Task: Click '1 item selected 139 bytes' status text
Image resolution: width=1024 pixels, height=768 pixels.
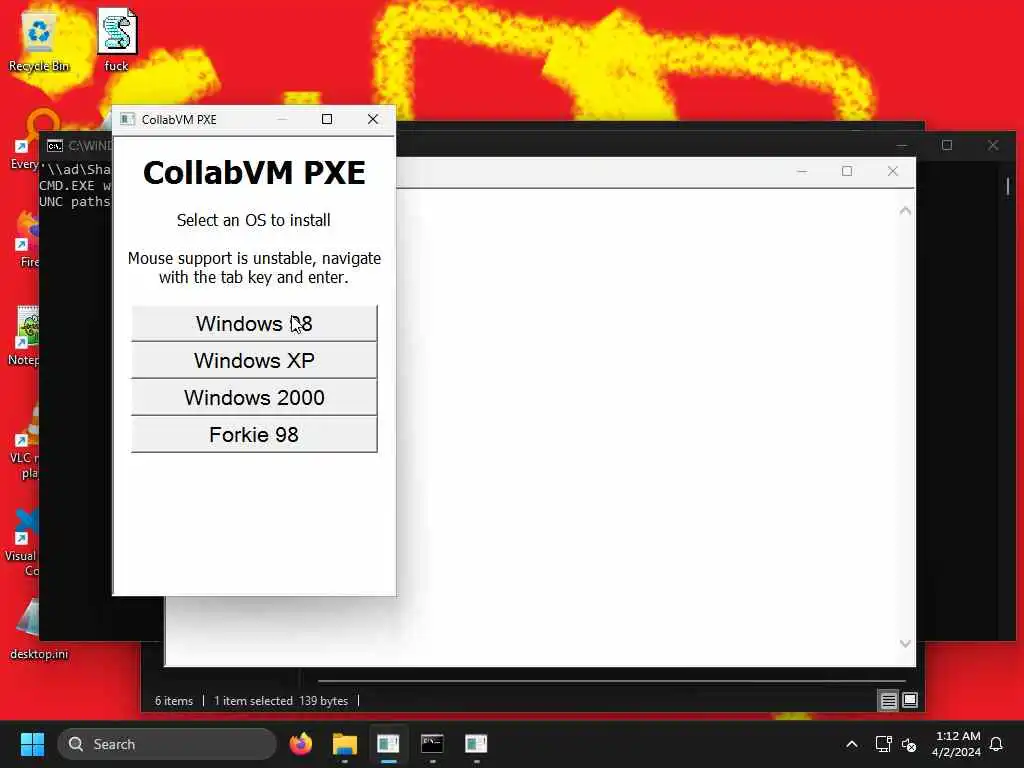Action: (281, 701)
